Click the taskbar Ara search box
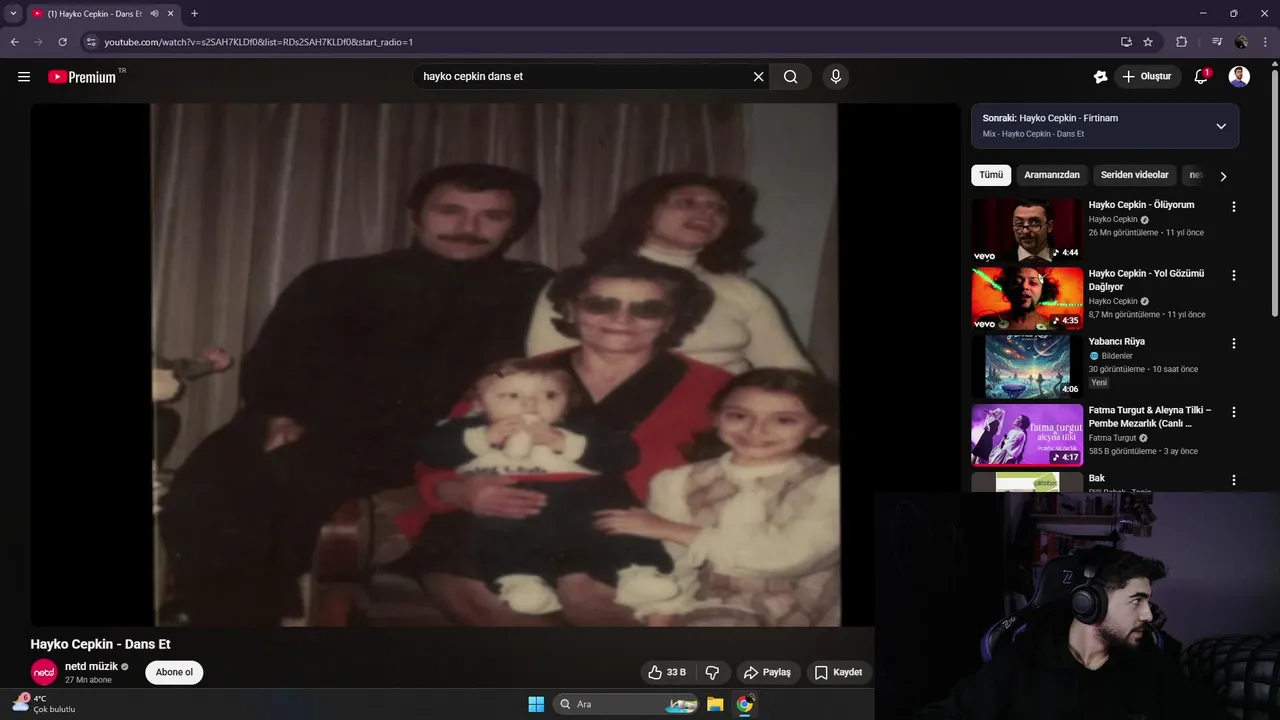 [626, 704]
